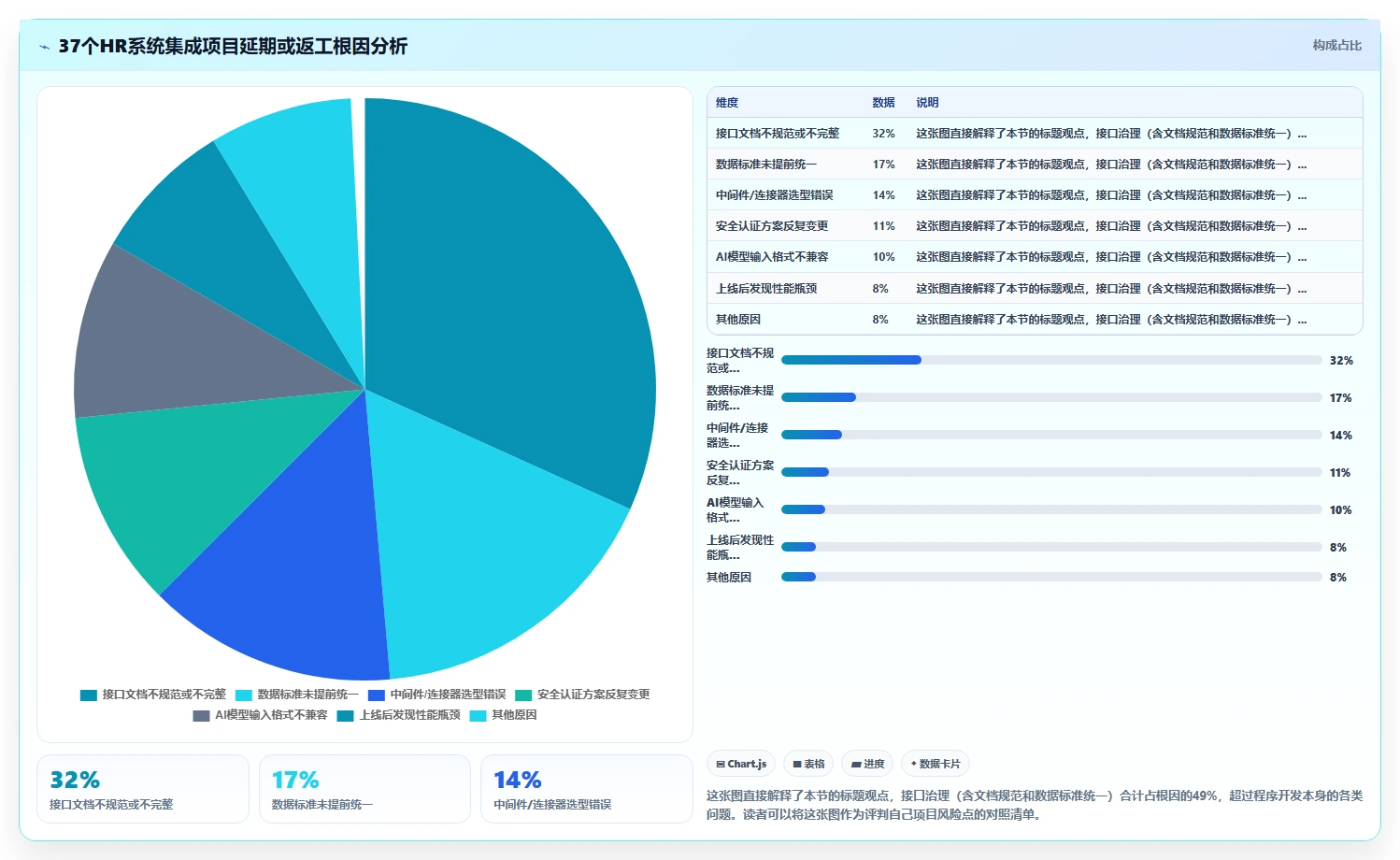Toggle legend swatch for 安全认证方案反复变更
The image size is (1400, 860).
[x=523, y=695]
